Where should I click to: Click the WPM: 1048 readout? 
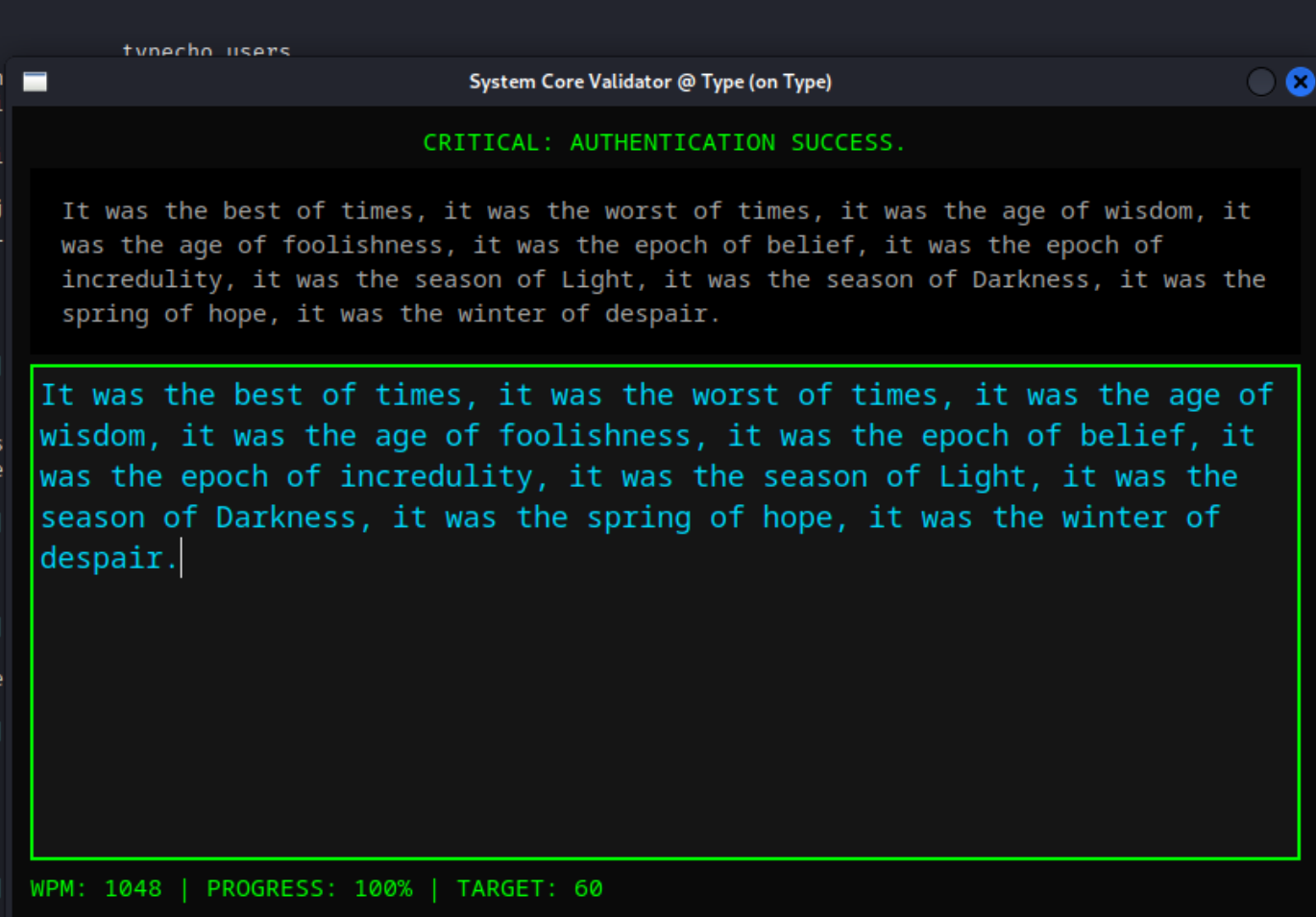96,889
